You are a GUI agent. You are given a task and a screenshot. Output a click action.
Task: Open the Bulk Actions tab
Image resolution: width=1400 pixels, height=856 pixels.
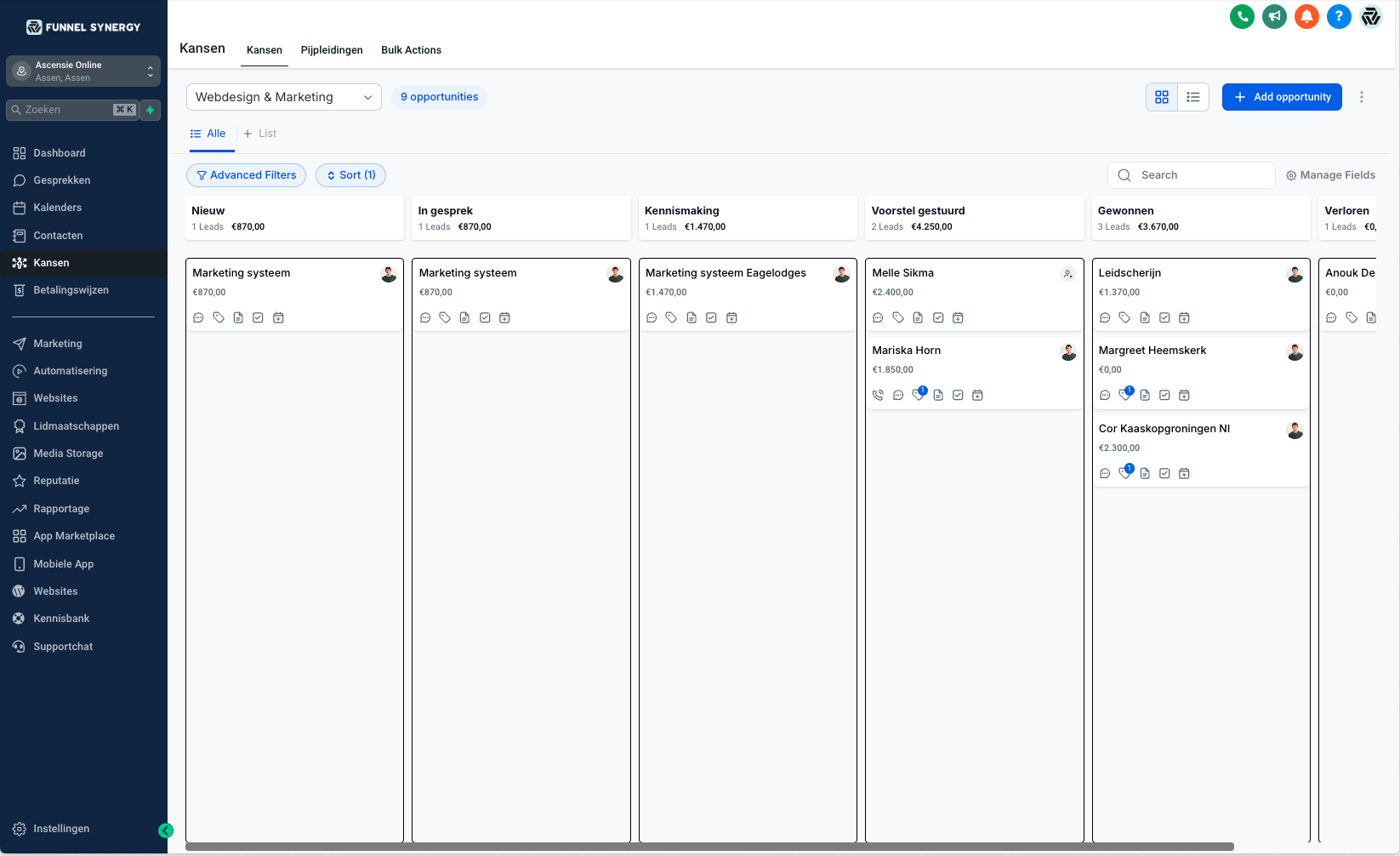411,50
